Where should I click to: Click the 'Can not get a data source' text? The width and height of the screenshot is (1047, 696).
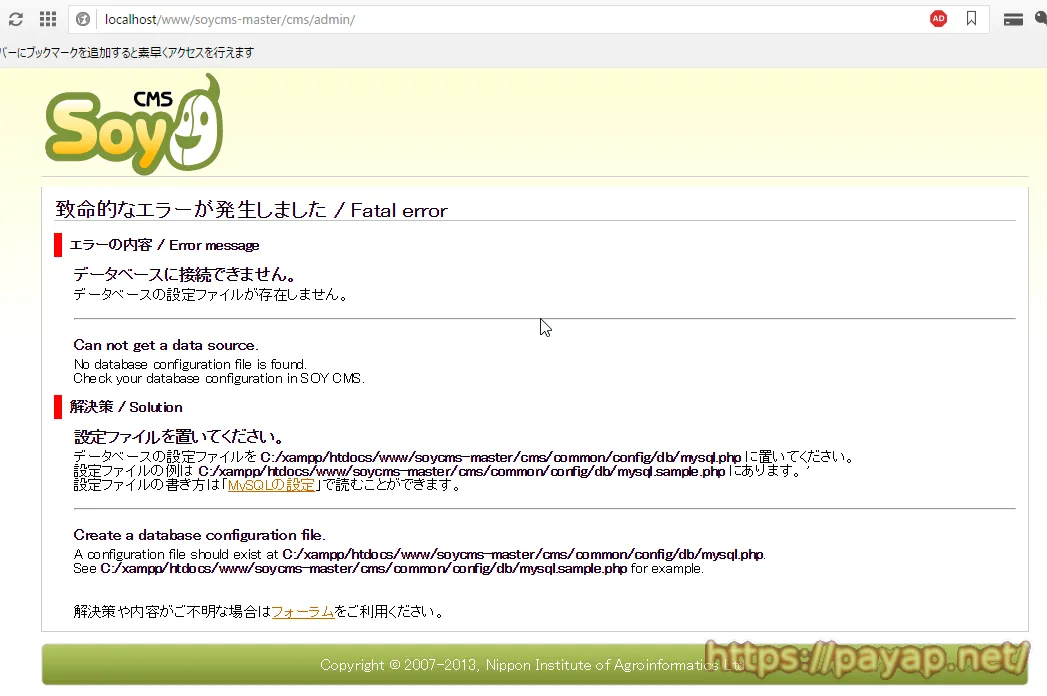coord(165,345)
